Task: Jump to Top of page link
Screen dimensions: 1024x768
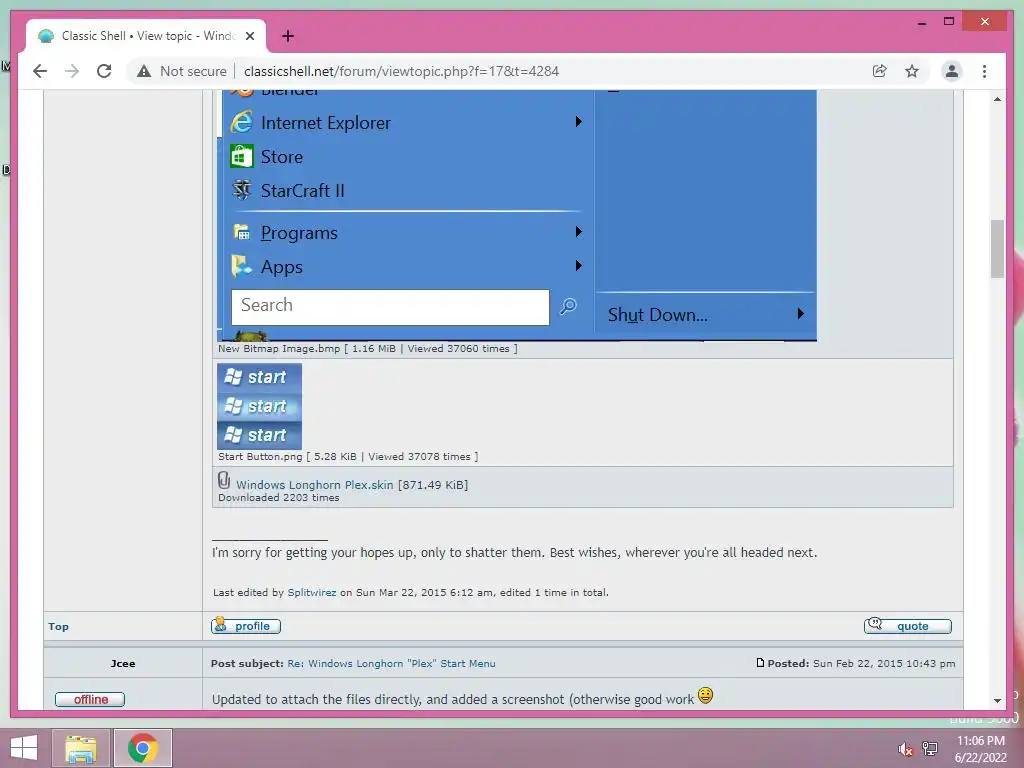Action: pos(58,626)
